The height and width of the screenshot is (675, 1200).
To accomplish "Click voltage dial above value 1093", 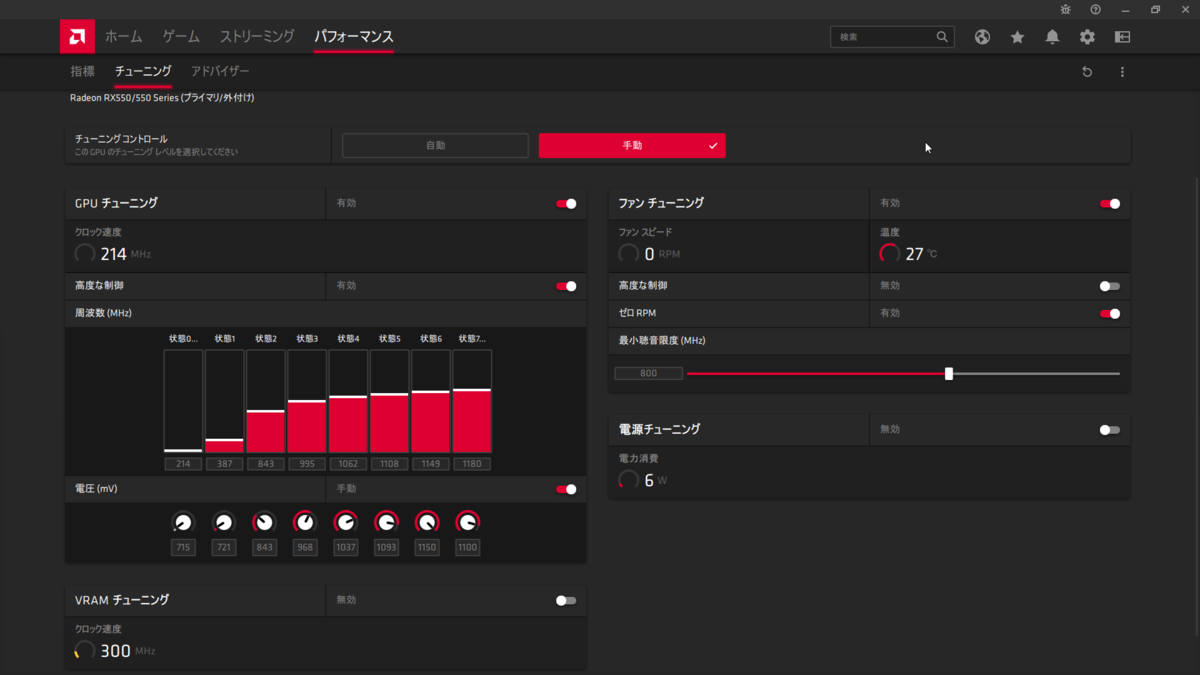I will [x=386, y=522].
